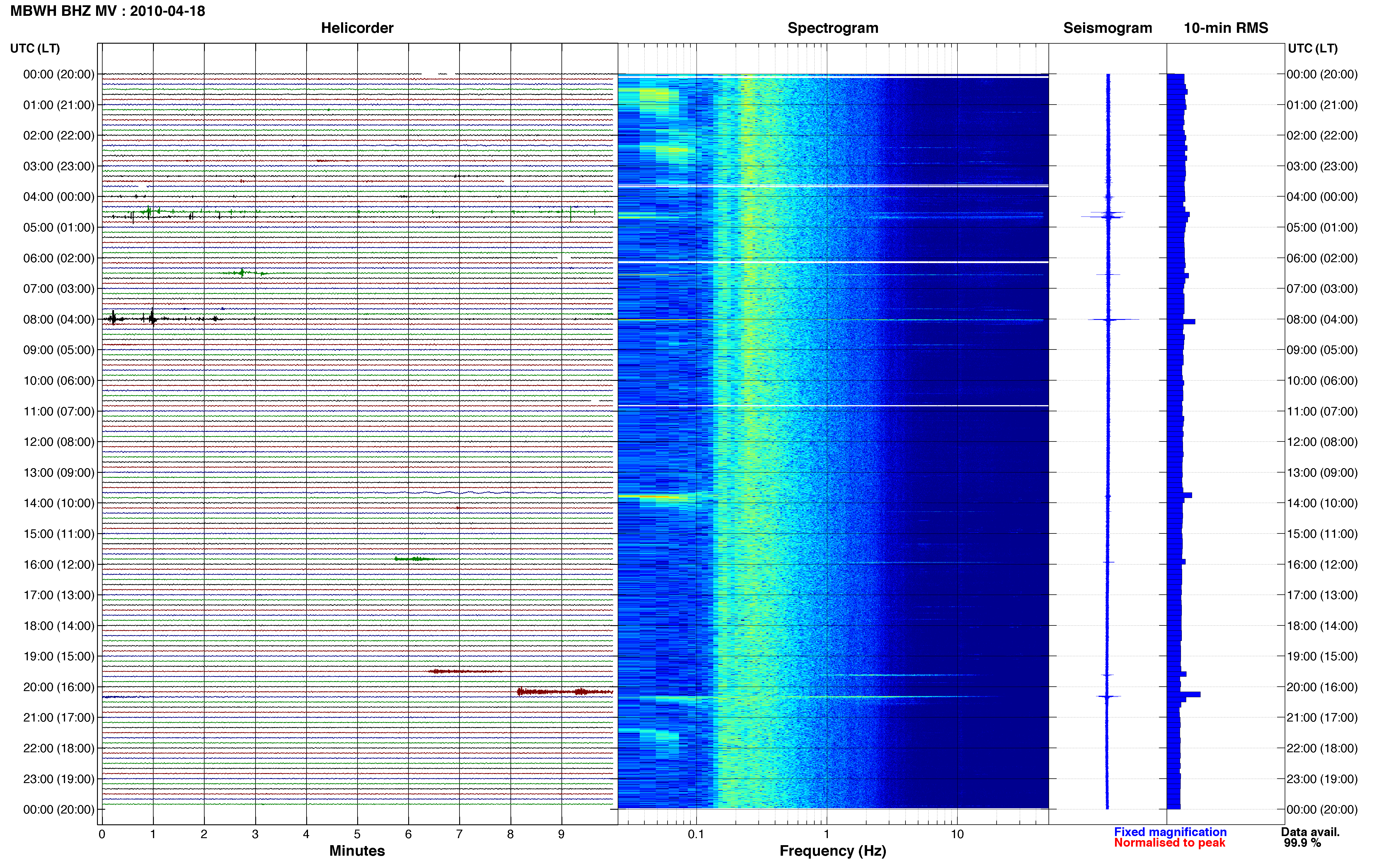Image resolution: width=1389 pixels, height=868 pixels.
Task: Select the 22:00 (18:00) label beside the RMS panel
Action: [1322, 748]
